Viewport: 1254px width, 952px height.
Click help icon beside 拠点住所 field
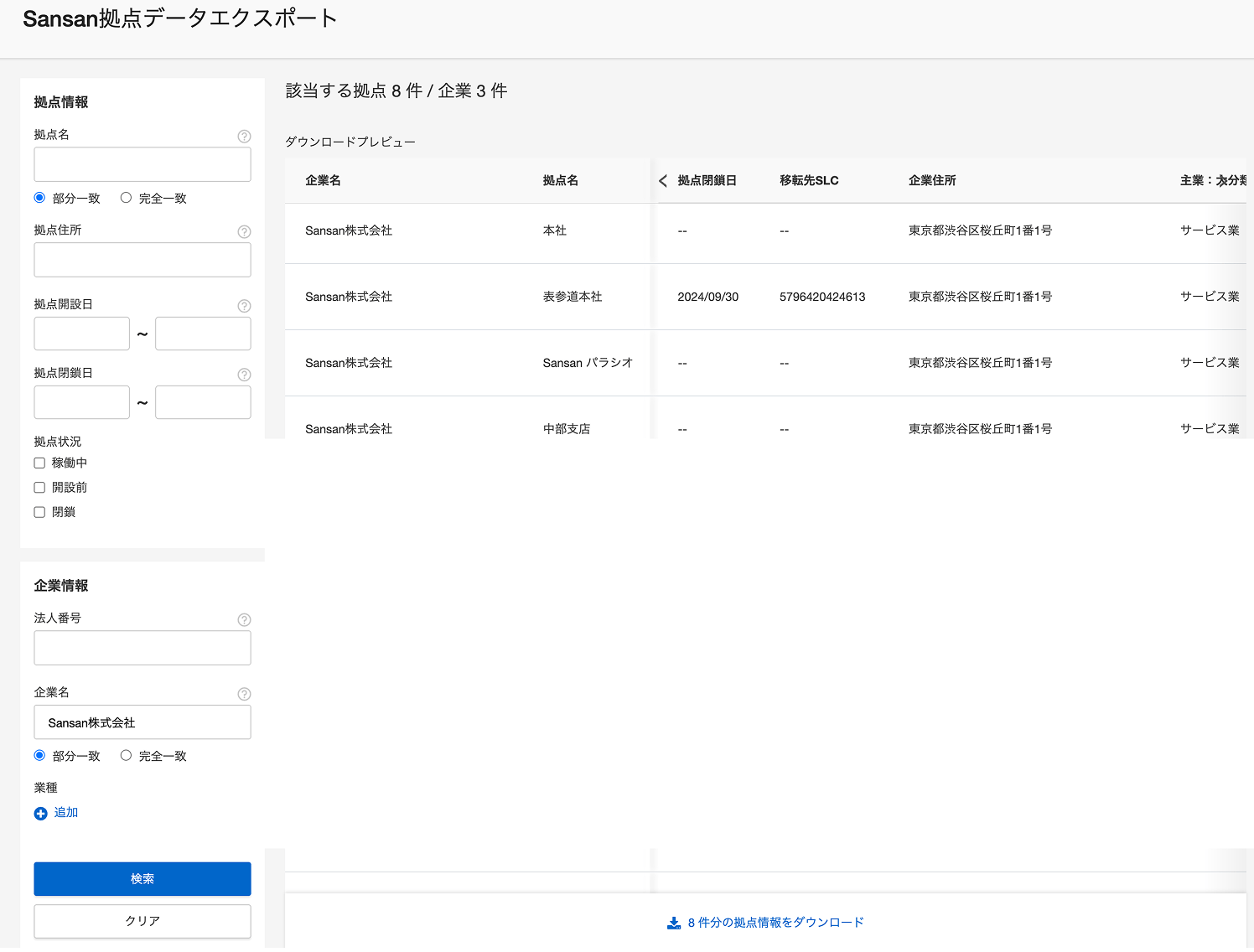(244, 232)
